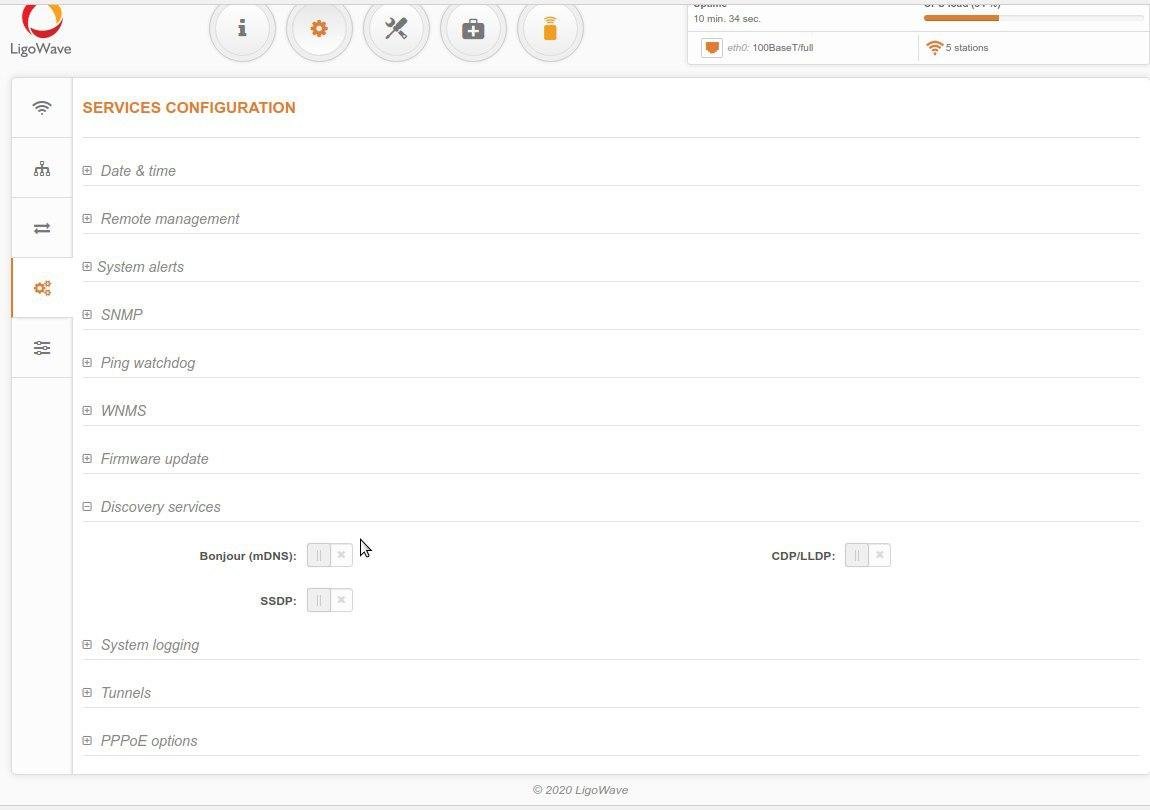Toggle SSDP switch

click(330, 600)
